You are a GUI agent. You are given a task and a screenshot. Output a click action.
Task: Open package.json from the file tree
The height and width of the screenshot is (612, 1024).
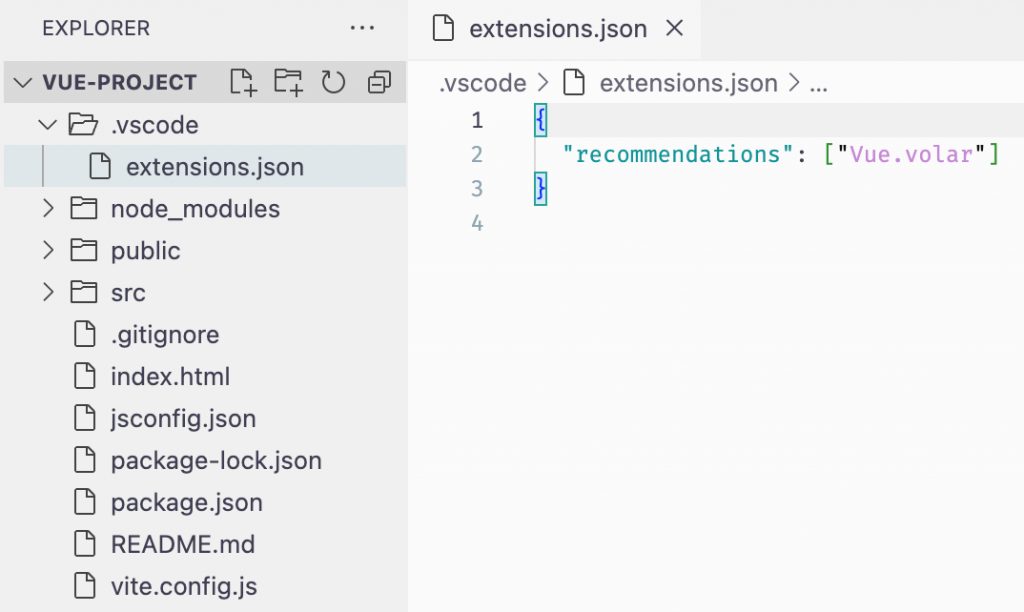pos(186,503)
